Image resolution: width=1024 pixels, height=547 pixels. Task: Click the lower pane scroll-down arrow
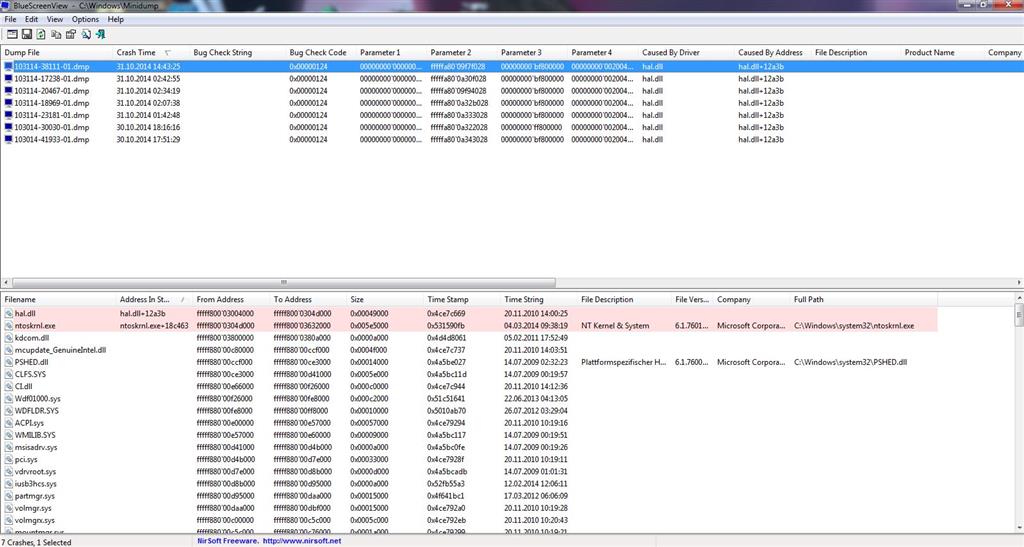(x=1019, y=527)
